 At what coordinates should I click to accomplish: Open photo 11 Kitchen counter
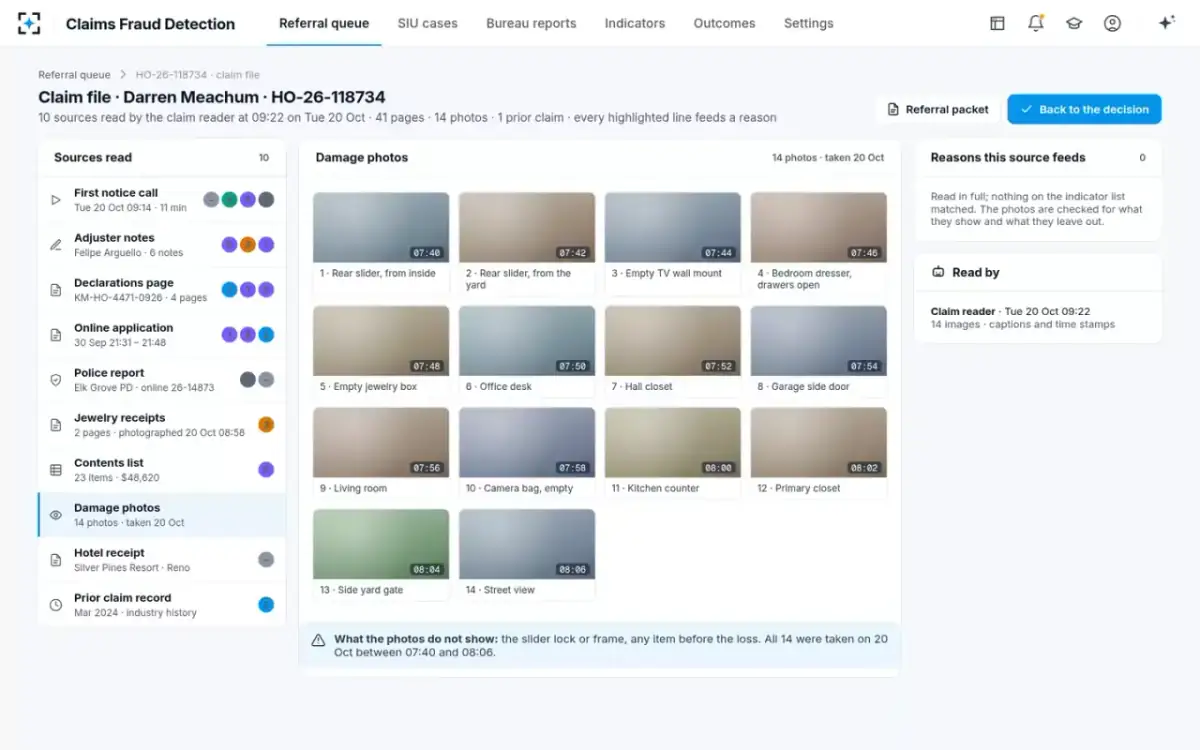click(x=673, y=453)
